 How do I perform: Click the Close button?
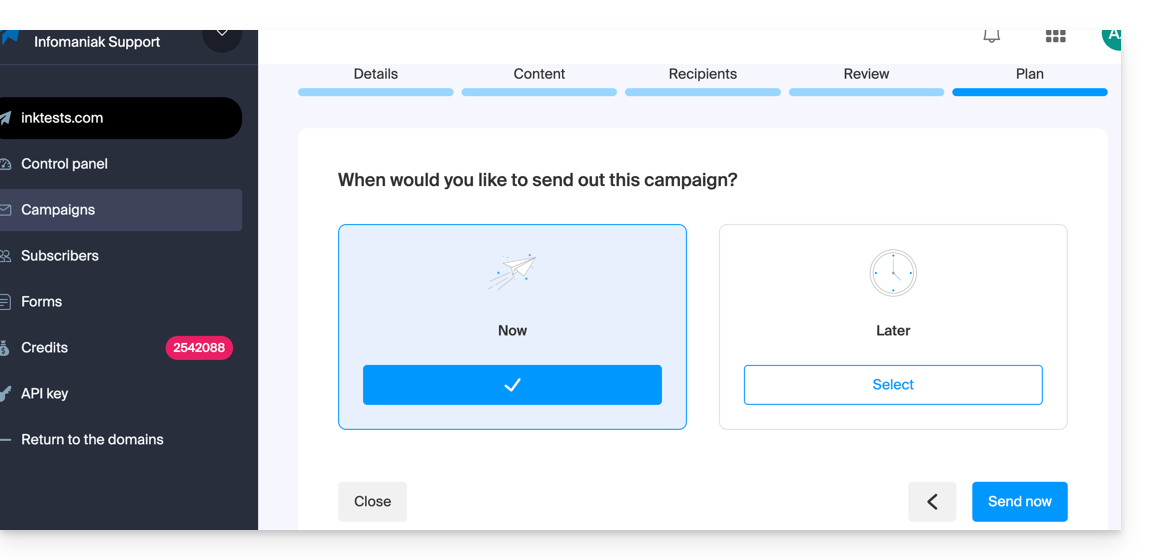pos(372,502)
